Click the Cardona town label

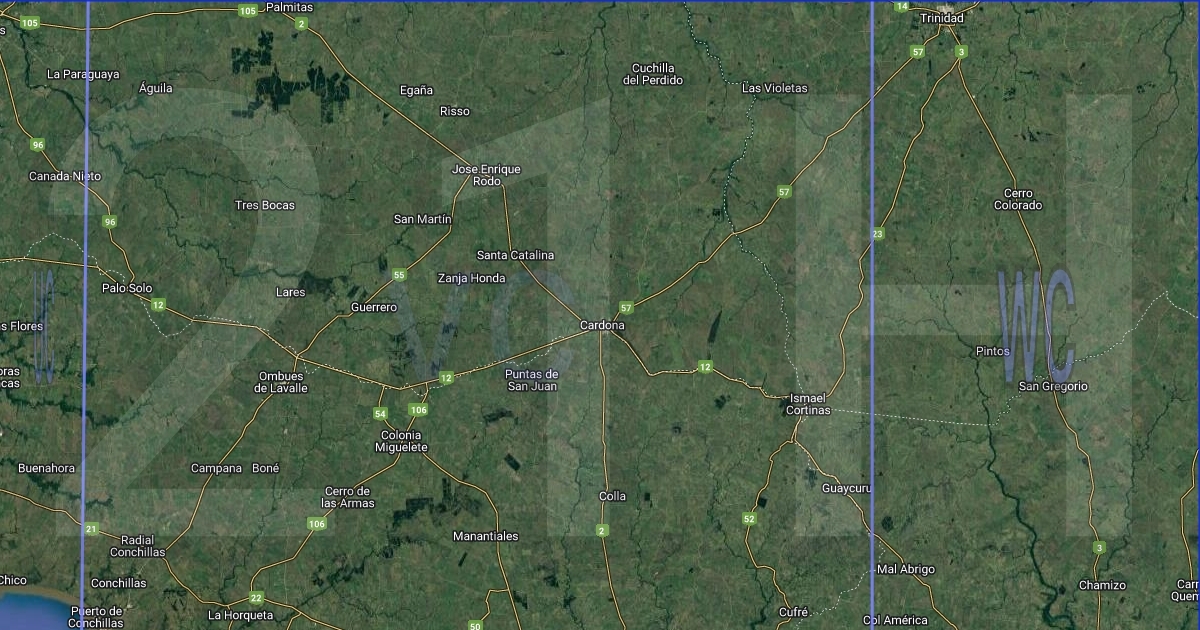coord(602,326)
